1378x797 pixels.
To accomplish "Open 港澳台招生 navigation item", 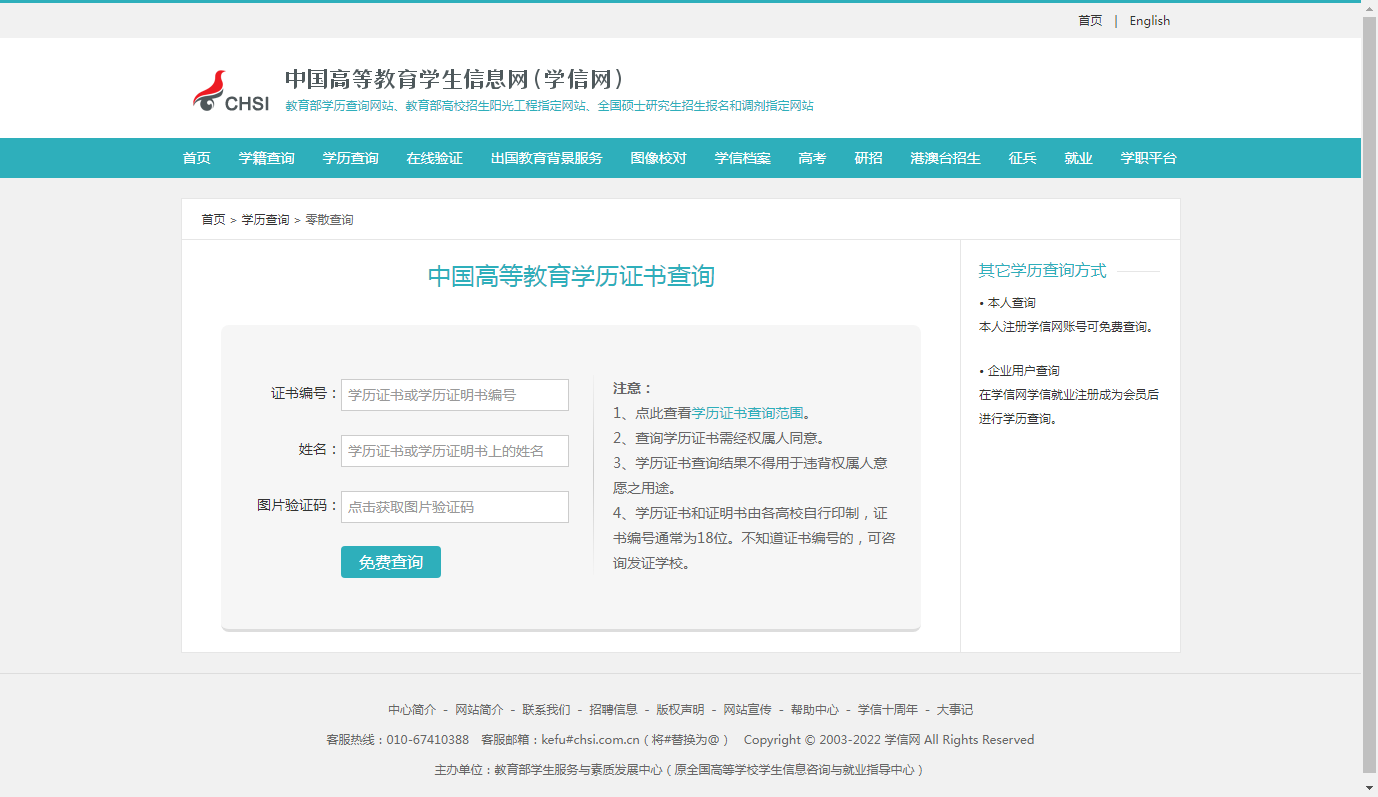I will tap(946, 158).
